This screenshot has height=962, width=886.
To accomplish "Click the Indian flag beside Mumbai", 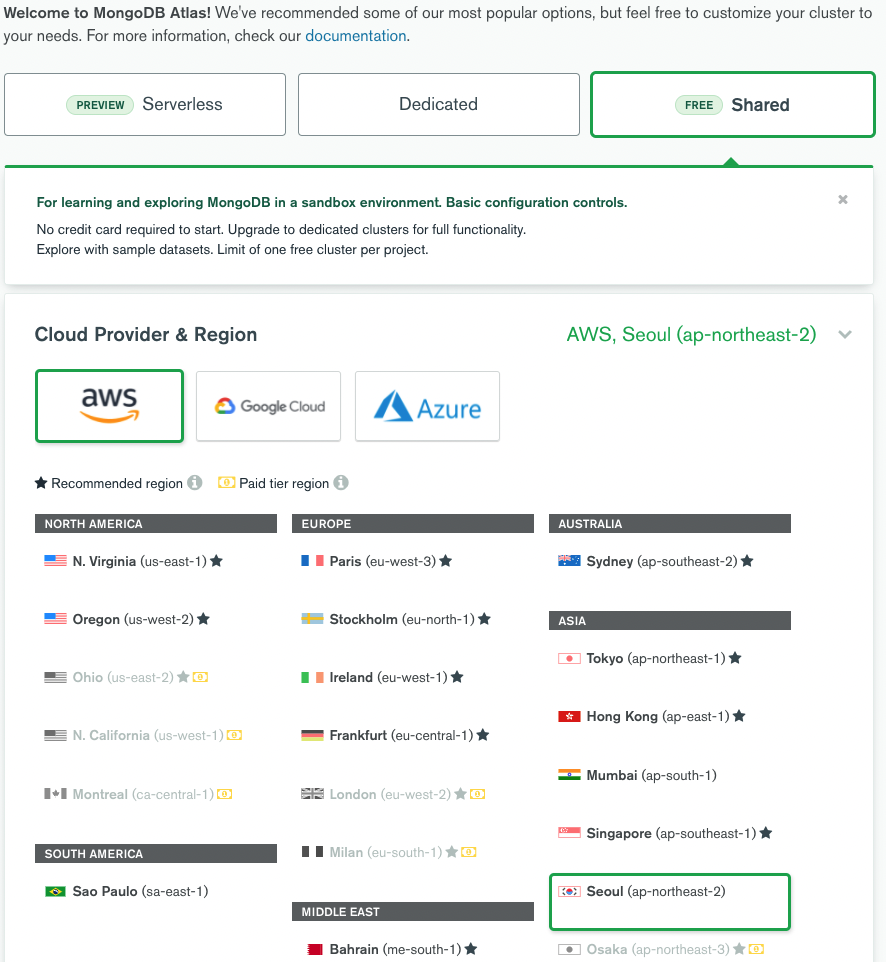I will coord(569,775).
